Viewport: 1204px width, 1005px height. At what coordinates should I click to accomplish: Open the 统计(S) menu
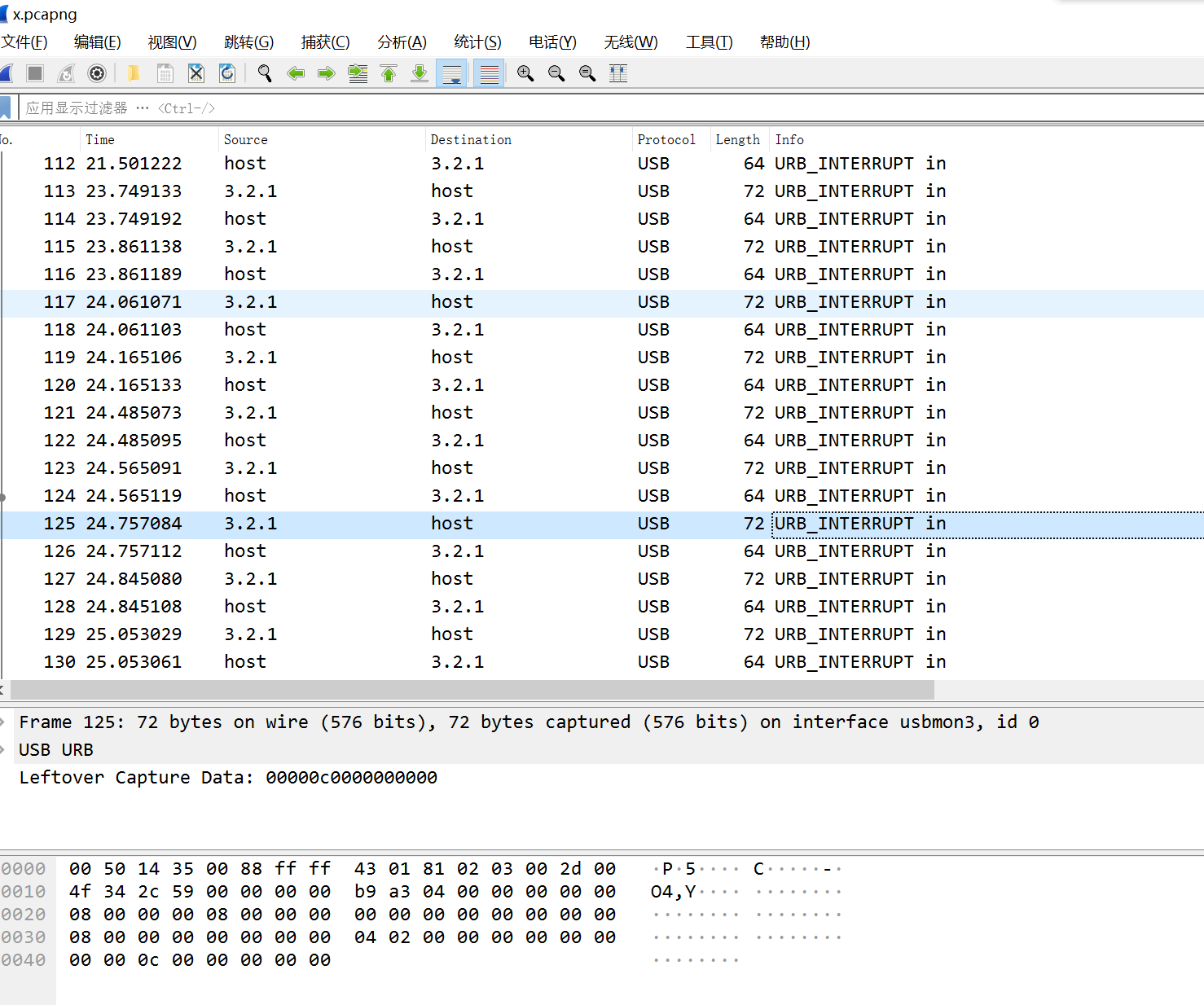(477, 42)
